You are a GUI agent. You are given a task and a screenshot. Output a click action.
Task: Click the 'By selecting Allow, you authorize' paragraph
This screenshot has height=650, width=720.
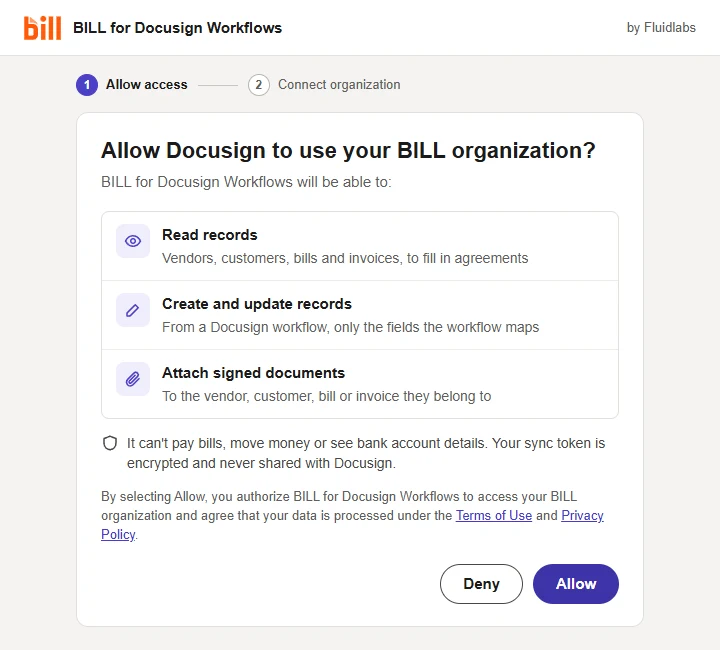click(x=352, y=516)
